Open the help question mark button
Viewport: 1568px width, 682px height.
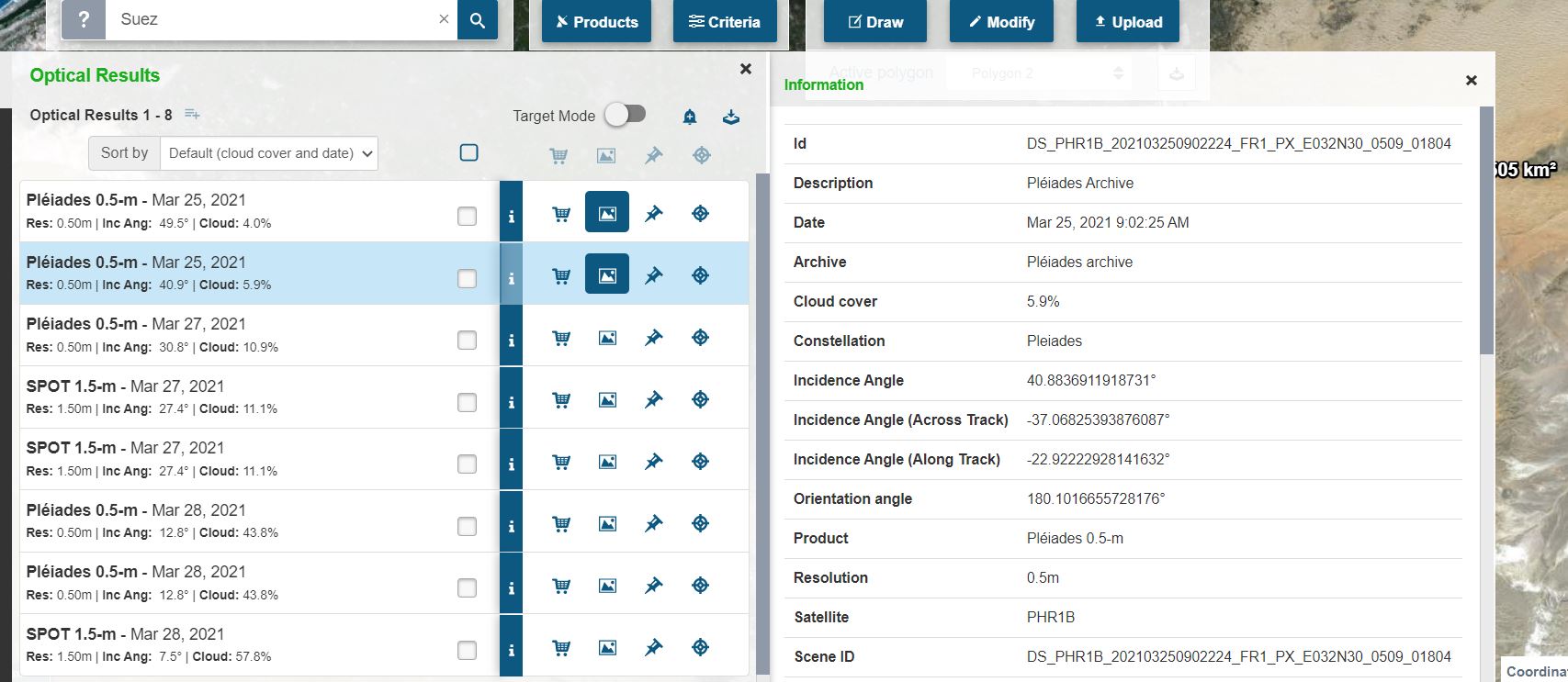pyautogui.click(x=84, y=19)
